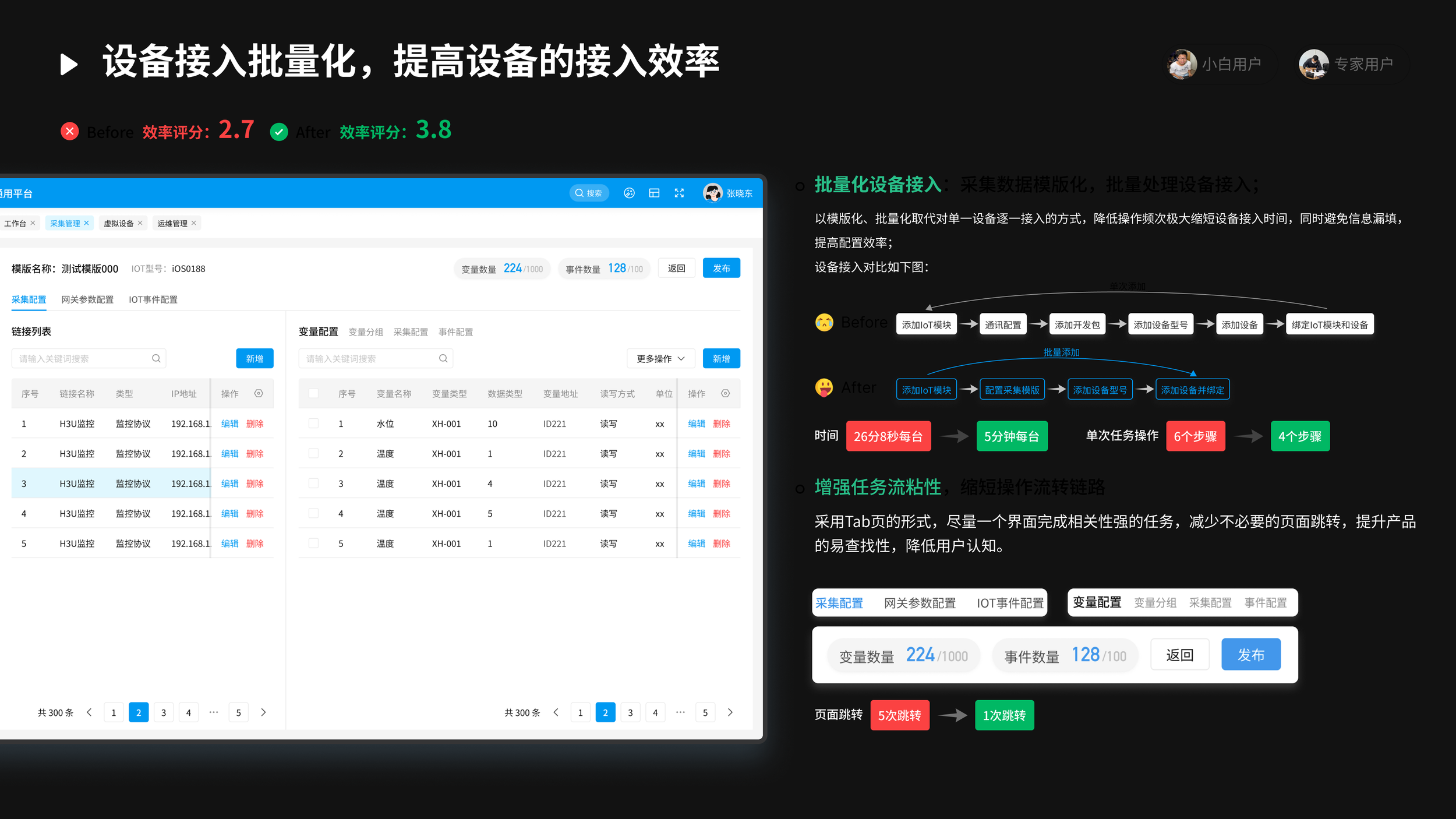Click the 张晓东 user avatar
This screenshot has width=1456, height=819.
(x=712, y=193)
